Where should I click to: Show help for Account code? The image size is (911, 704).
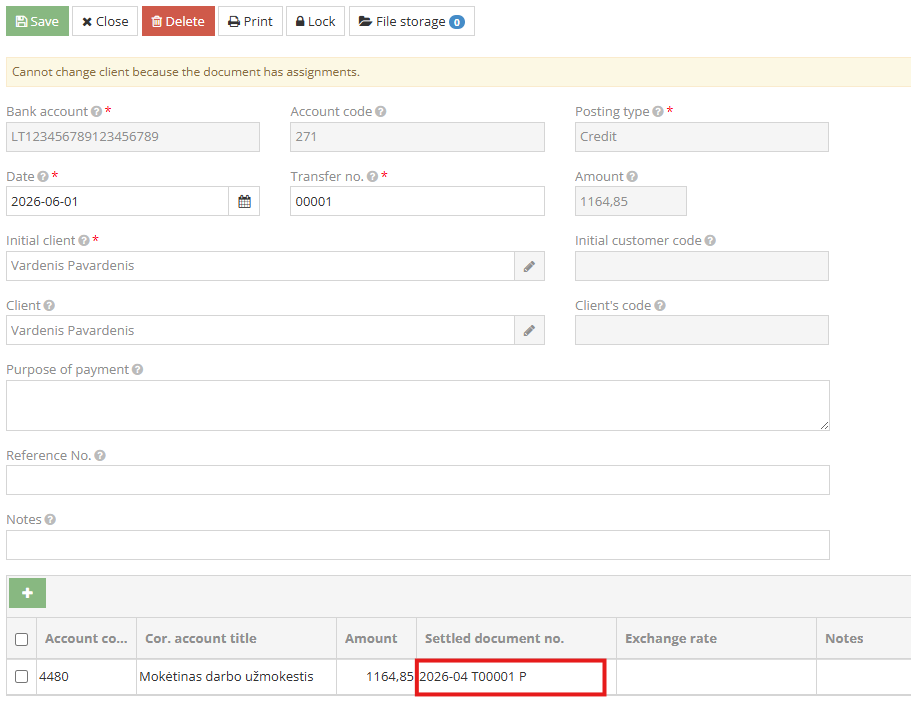coord(381,112)
